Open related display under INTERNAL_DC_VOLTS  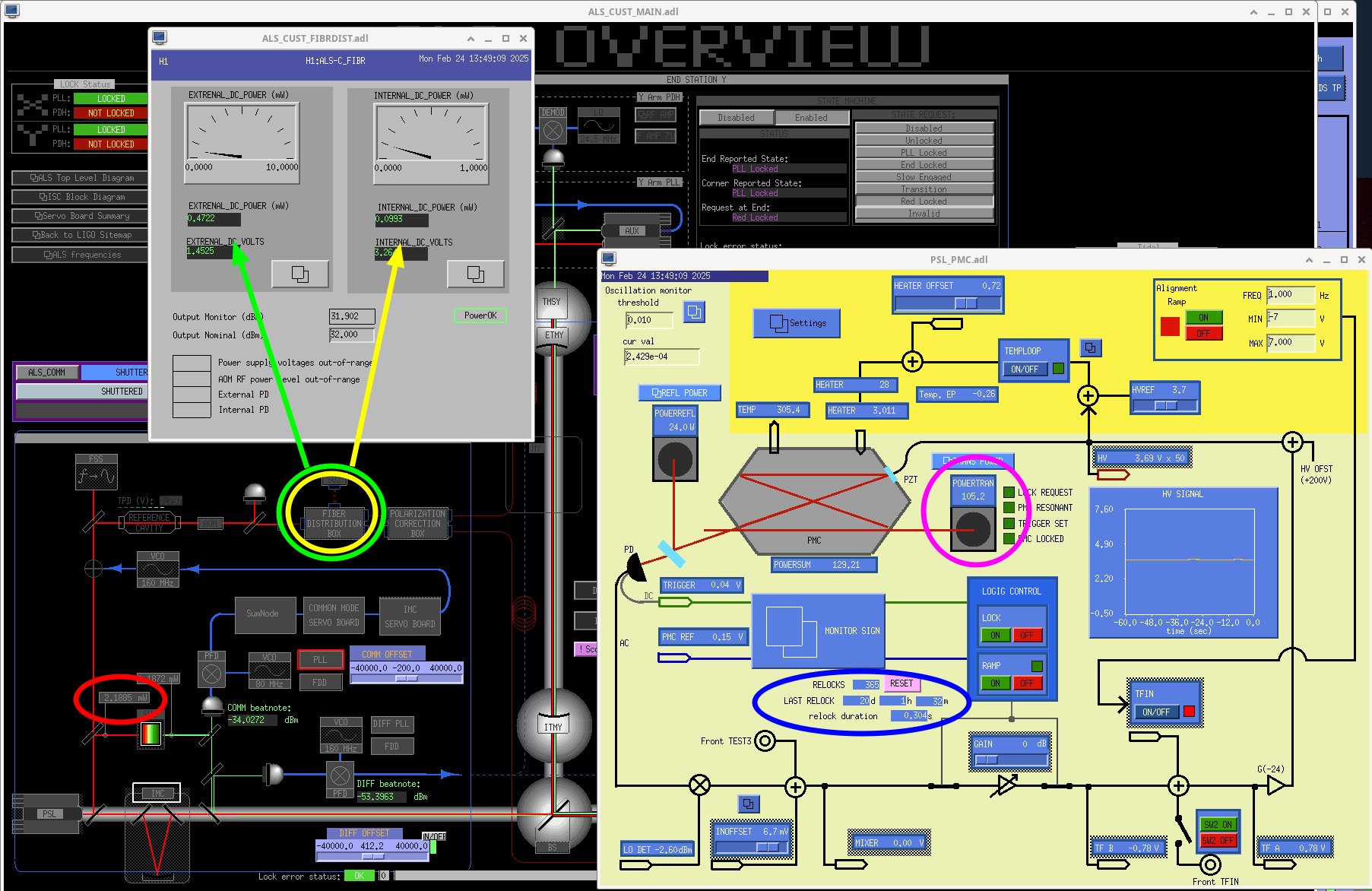click(x=476, y=274)
